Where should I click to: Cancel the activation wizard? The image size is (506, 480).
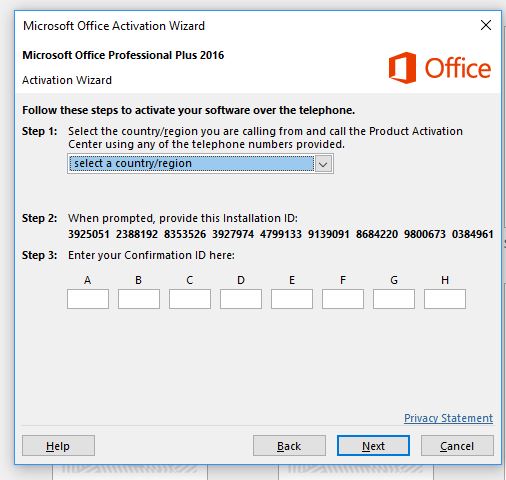click(x=457, y=446)
